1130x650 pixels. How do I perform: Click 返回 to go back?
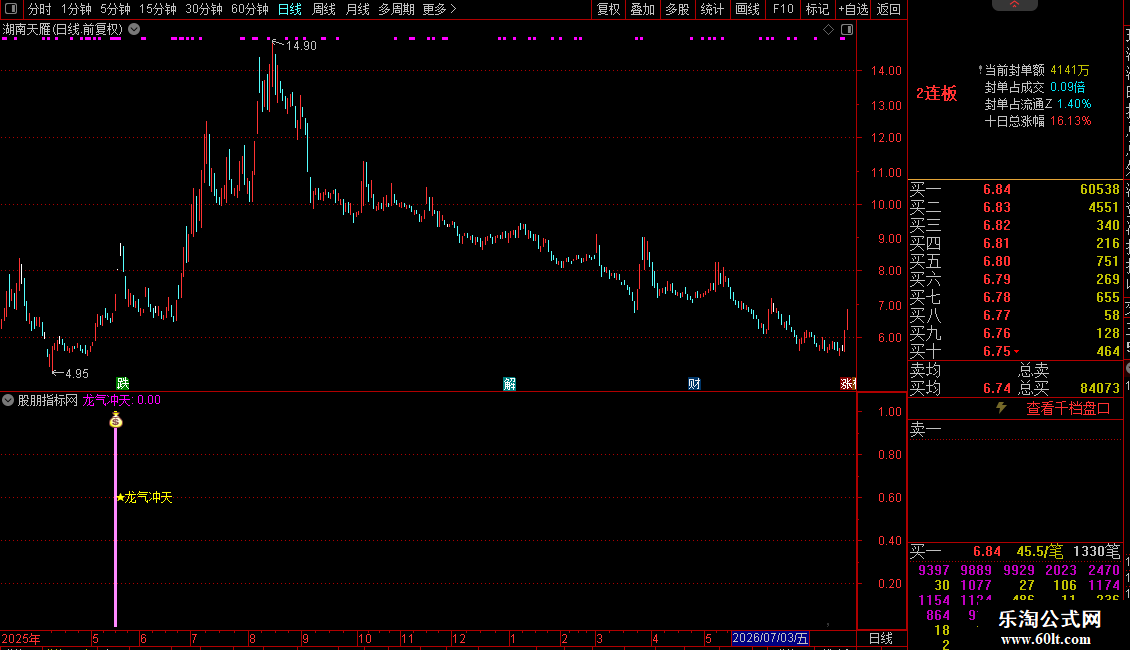(x=889, y=9)
